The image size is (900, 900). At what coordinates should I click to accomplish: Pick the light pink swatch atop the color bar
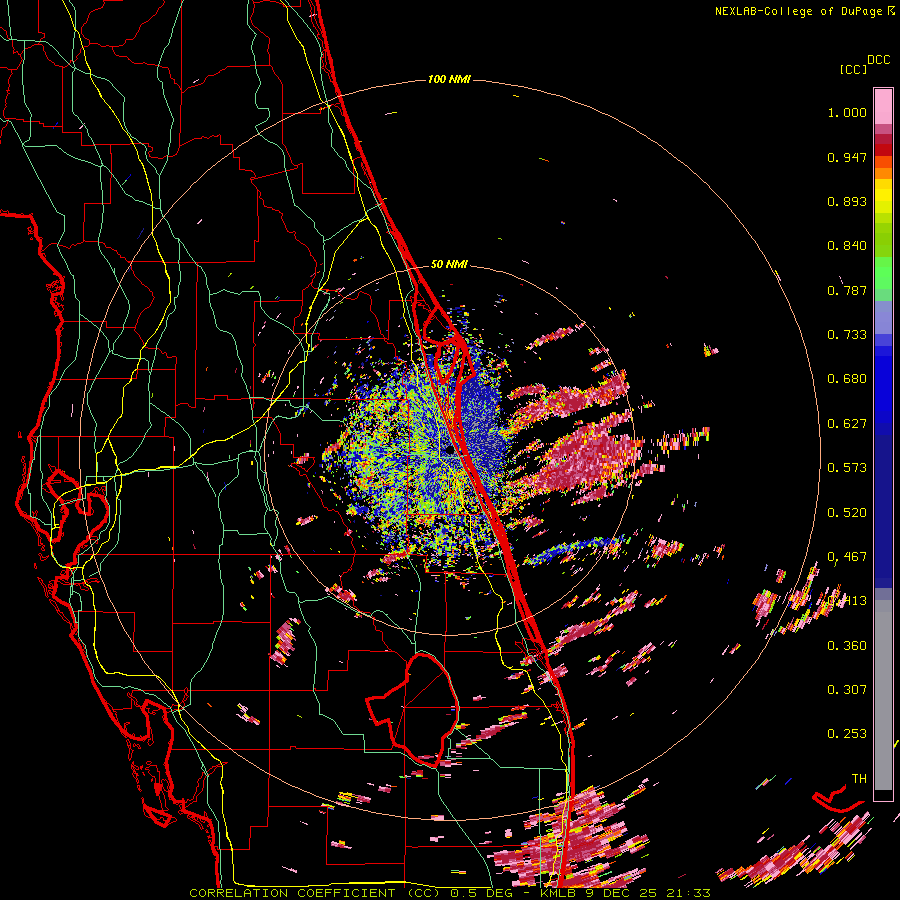[883, 107]
